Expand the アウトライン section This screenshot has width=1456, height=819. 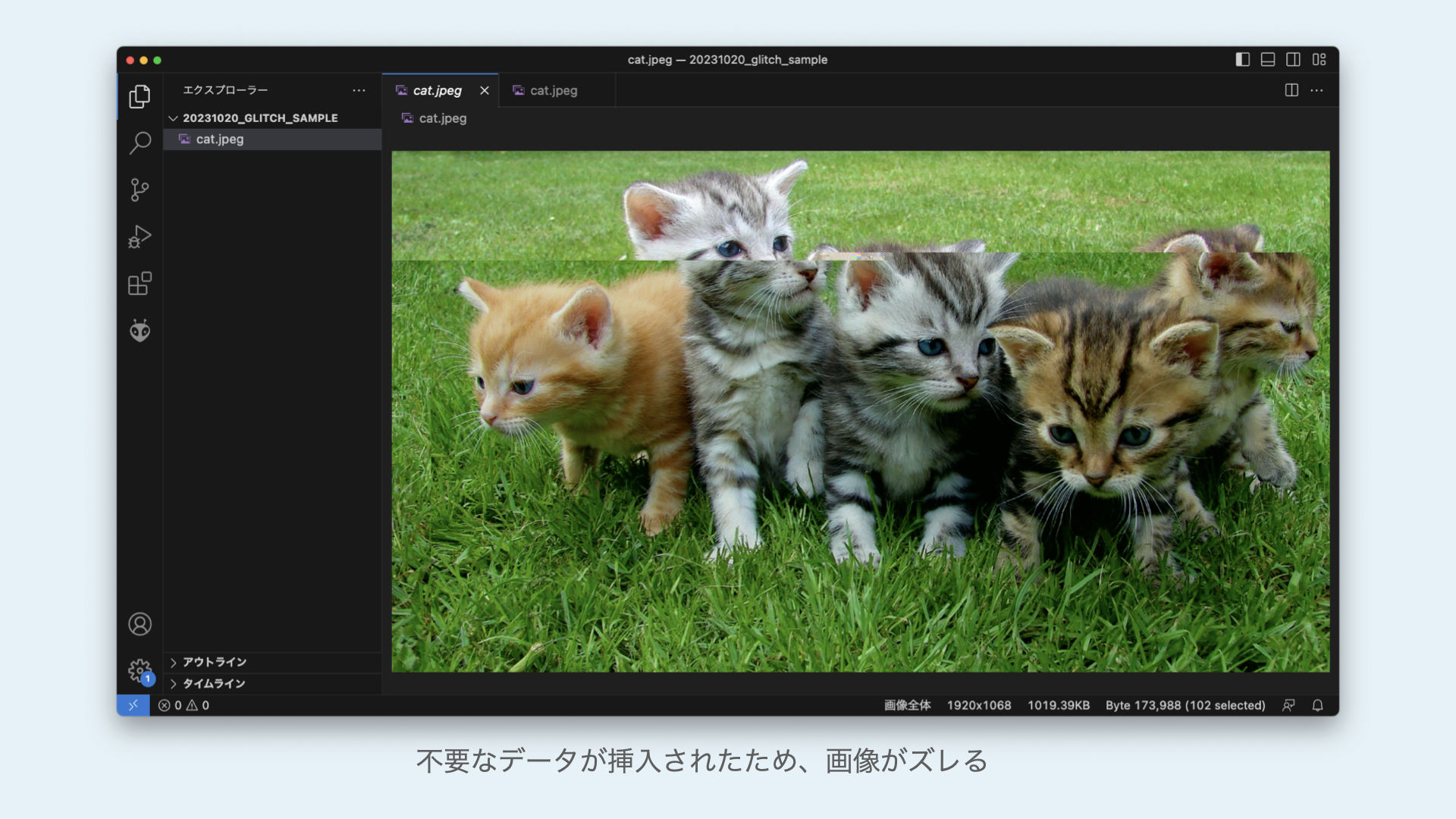point(214,662)
